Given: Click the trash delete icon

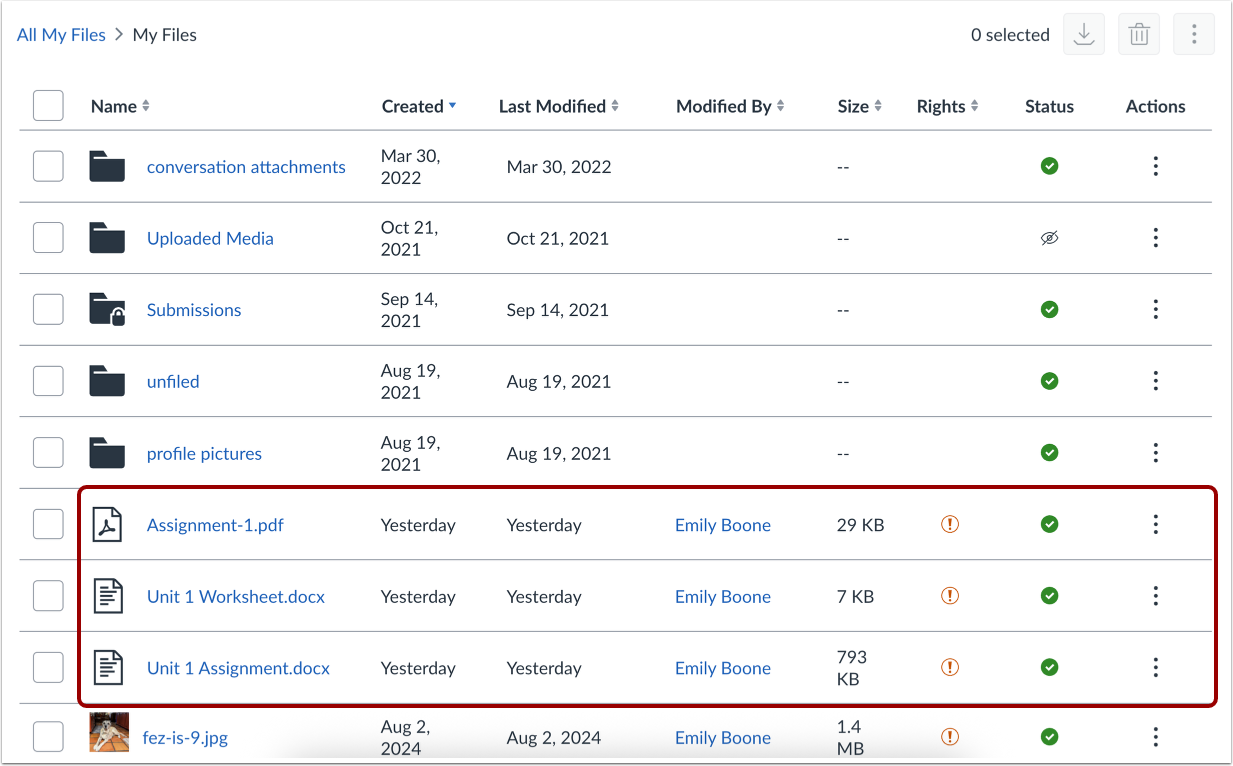Looking at the screenshot, I should click(1138, 35).
